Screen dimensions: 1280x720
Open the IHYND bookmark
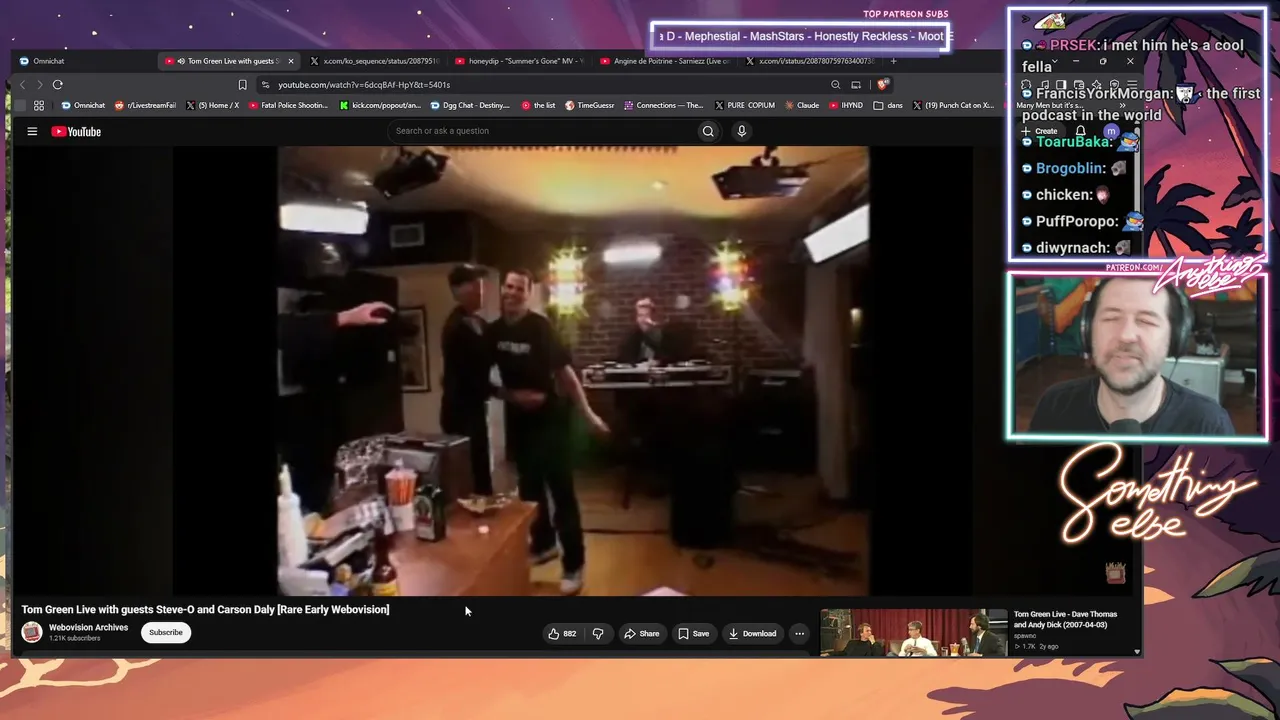click(x=846, y=105)
